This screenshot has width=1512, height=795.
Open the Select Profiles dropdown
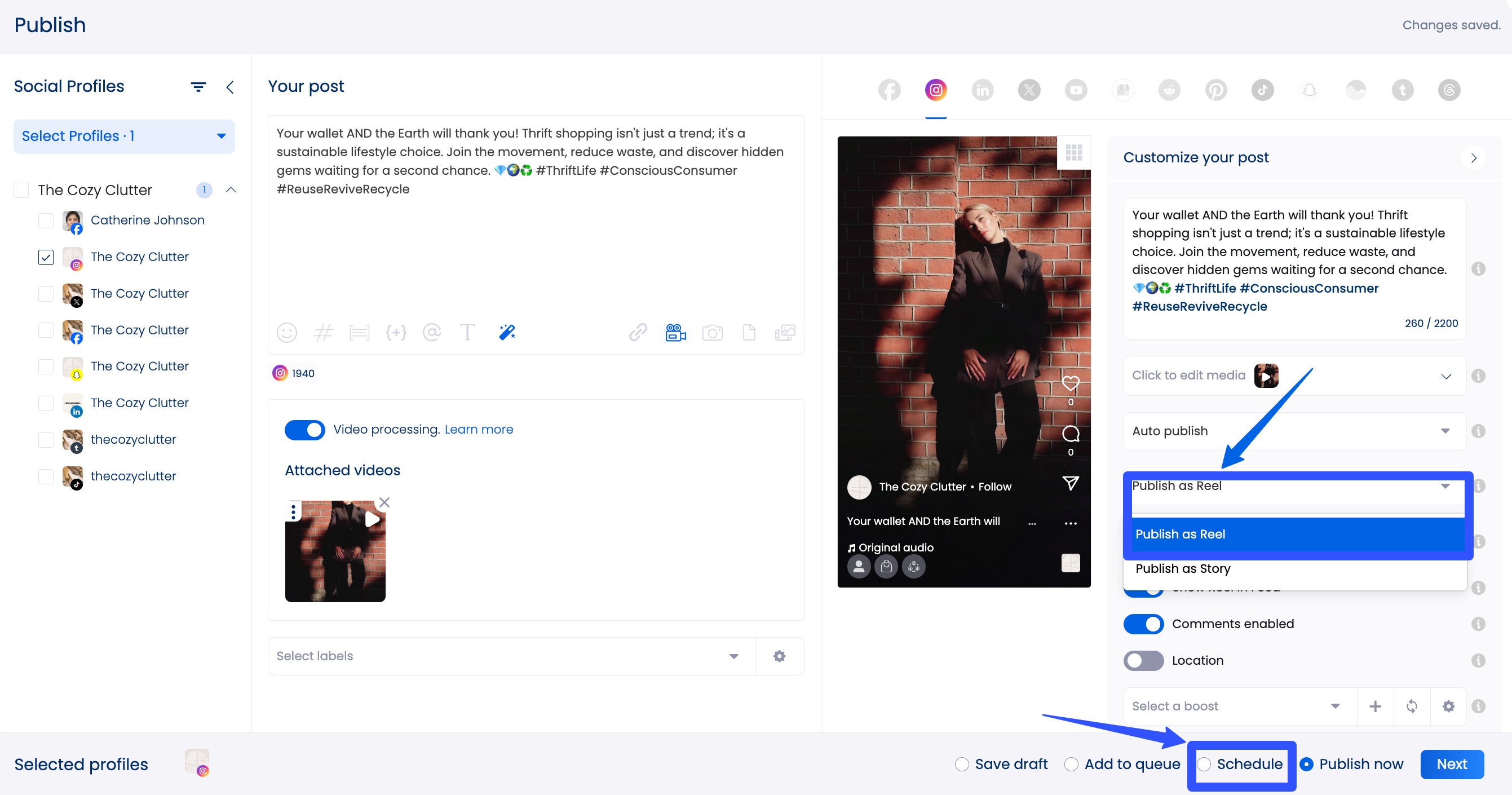coord(124,136)
